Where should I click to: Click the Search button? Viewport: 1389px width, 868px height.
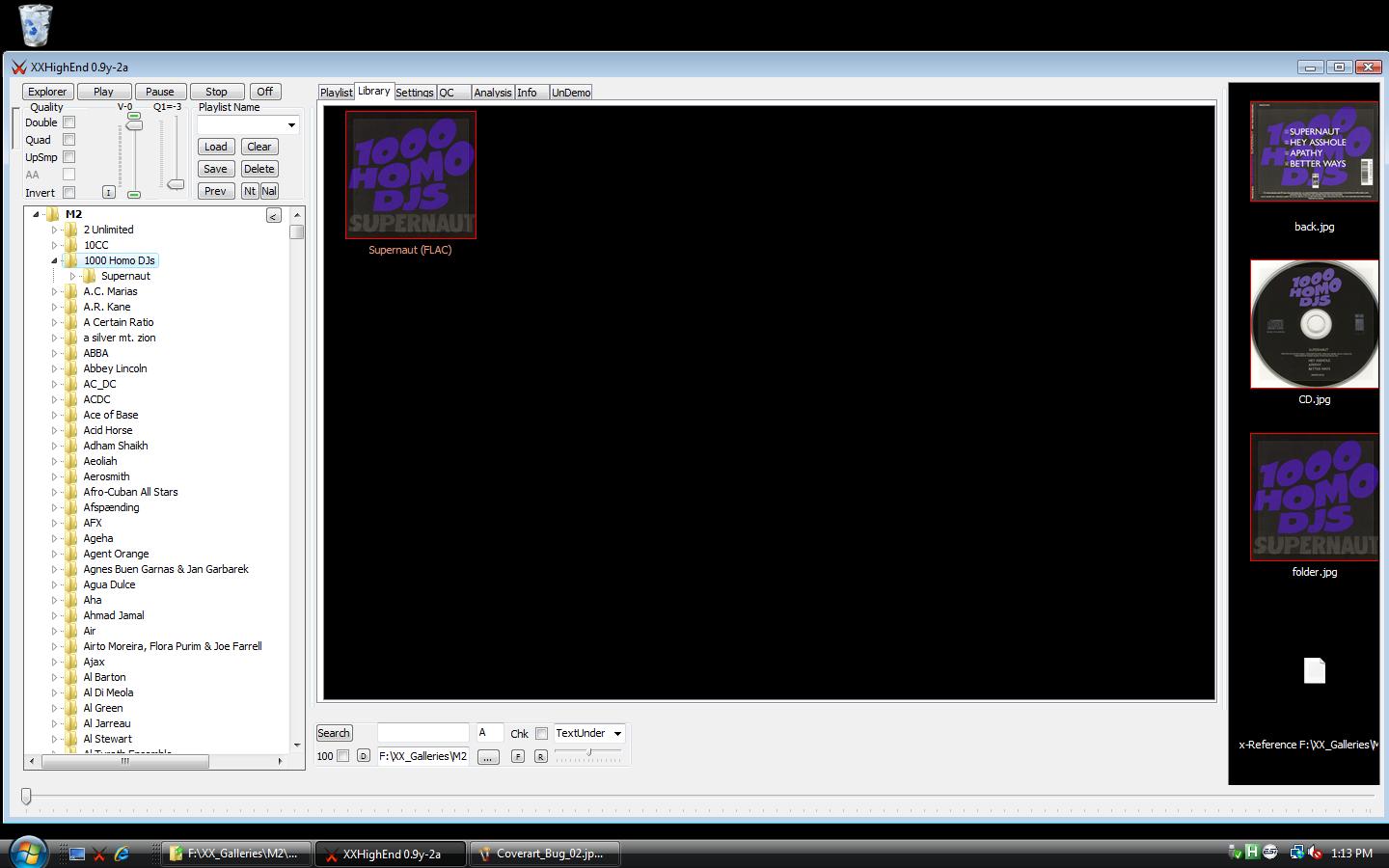[334, 734]
